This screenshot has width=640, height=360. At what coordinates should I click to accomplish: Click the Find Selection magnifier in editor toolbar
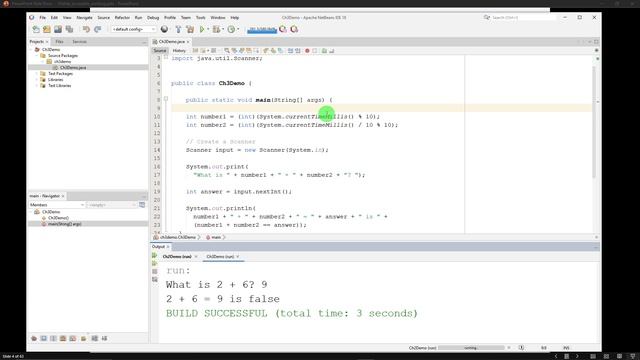point(227,51)
